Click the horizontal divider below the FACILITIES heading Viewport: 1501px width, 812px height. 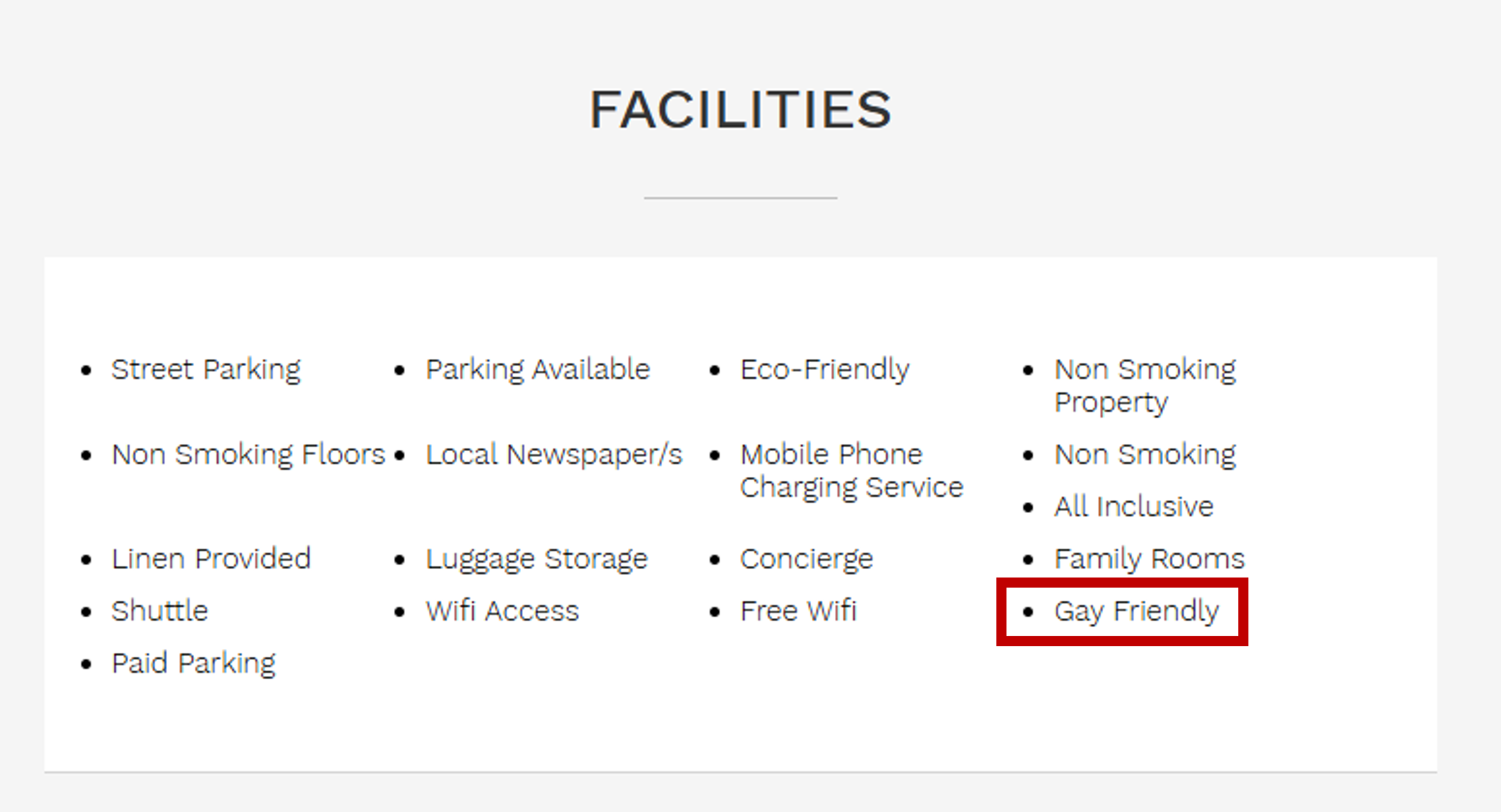tap(740, 198)
